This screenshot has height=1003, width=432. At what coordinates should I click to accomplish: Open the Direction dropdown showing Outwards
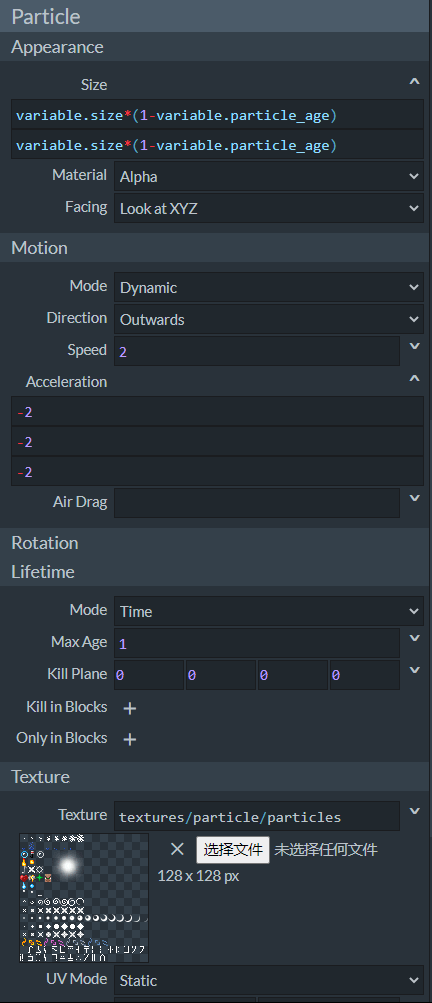(269, 319)
